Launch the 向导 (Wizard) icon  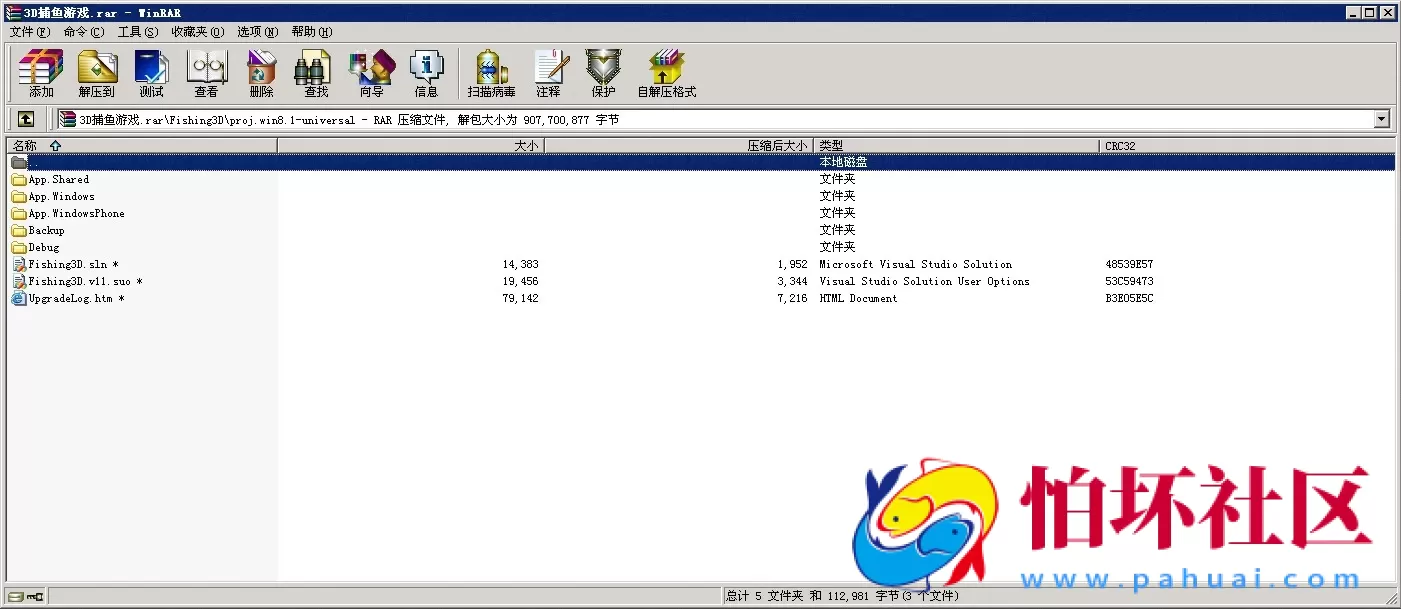(371, 73)
